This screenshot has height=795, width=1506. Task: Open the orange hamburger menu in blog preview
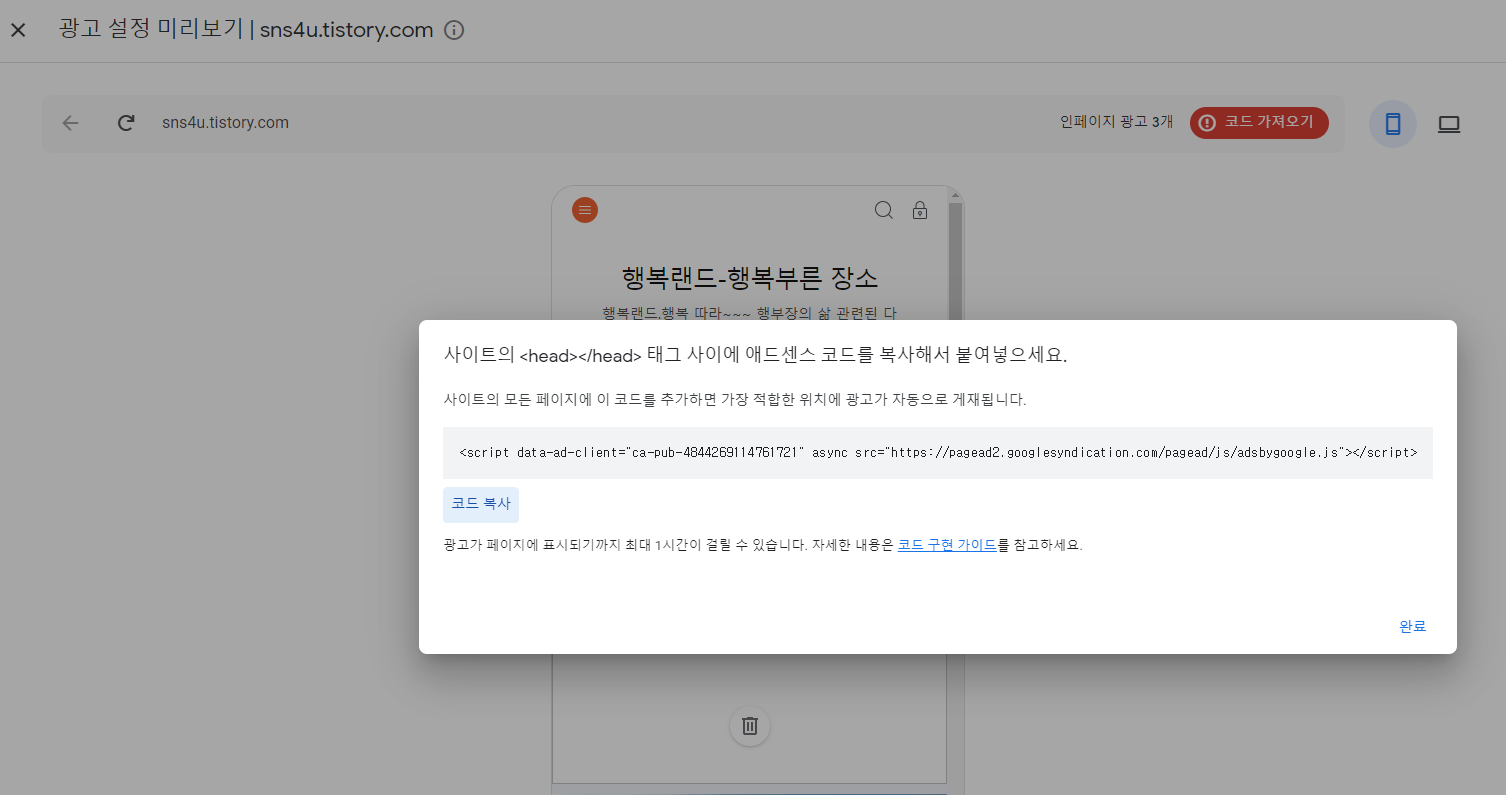[x=585, y=210]
